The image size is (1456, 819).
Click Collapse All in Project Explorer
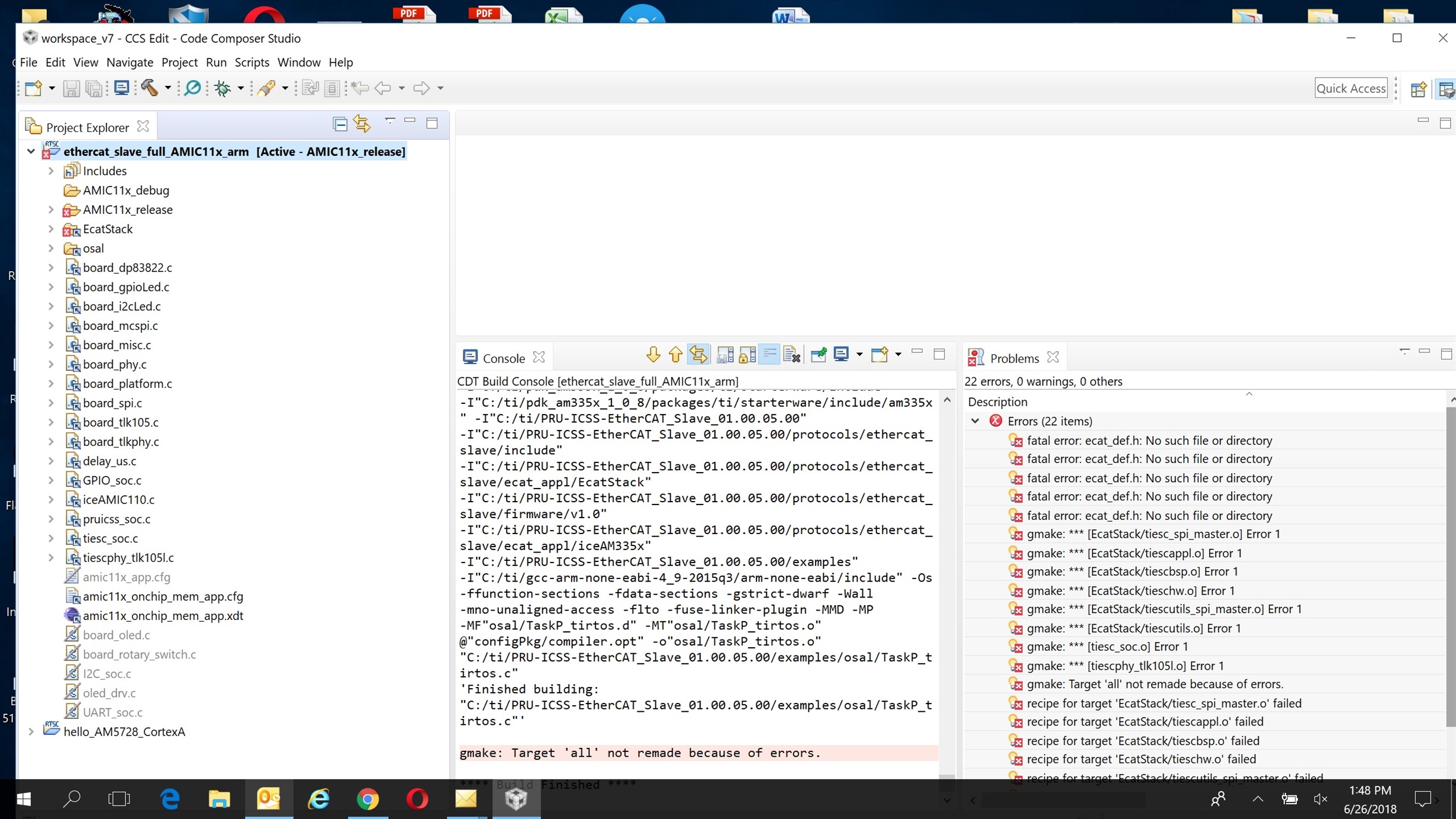340,124
